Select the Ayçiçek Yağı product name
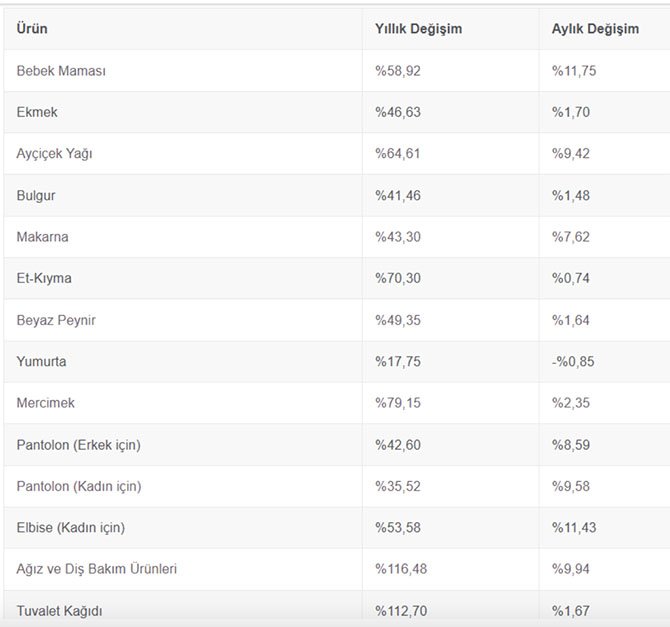Image resolution: width=670 pixels, height=627 pixels. [55, 154]
